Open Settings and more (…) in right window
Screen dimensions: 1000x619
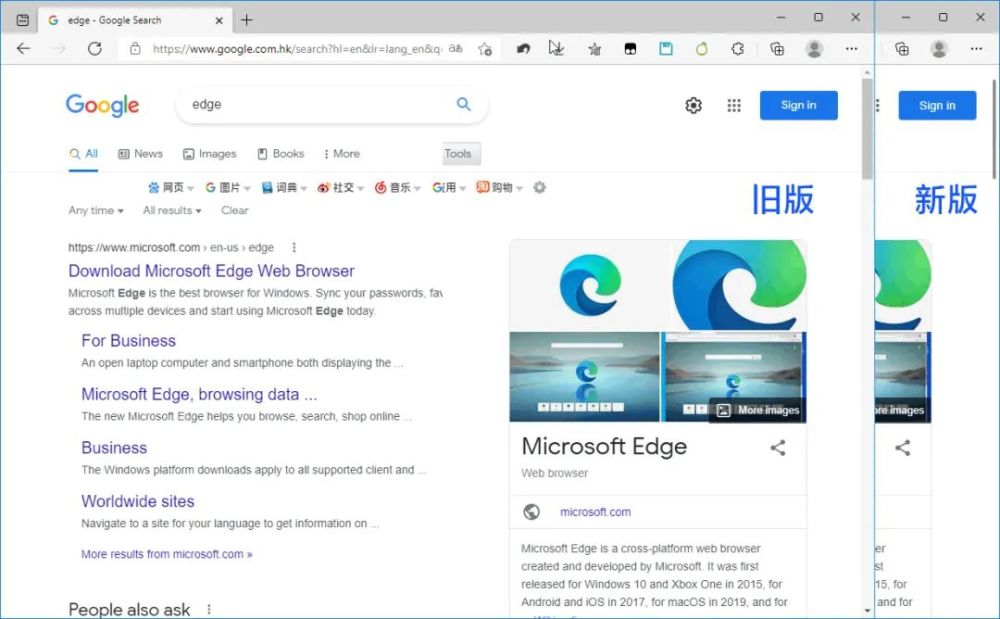[x=976, y=48]
